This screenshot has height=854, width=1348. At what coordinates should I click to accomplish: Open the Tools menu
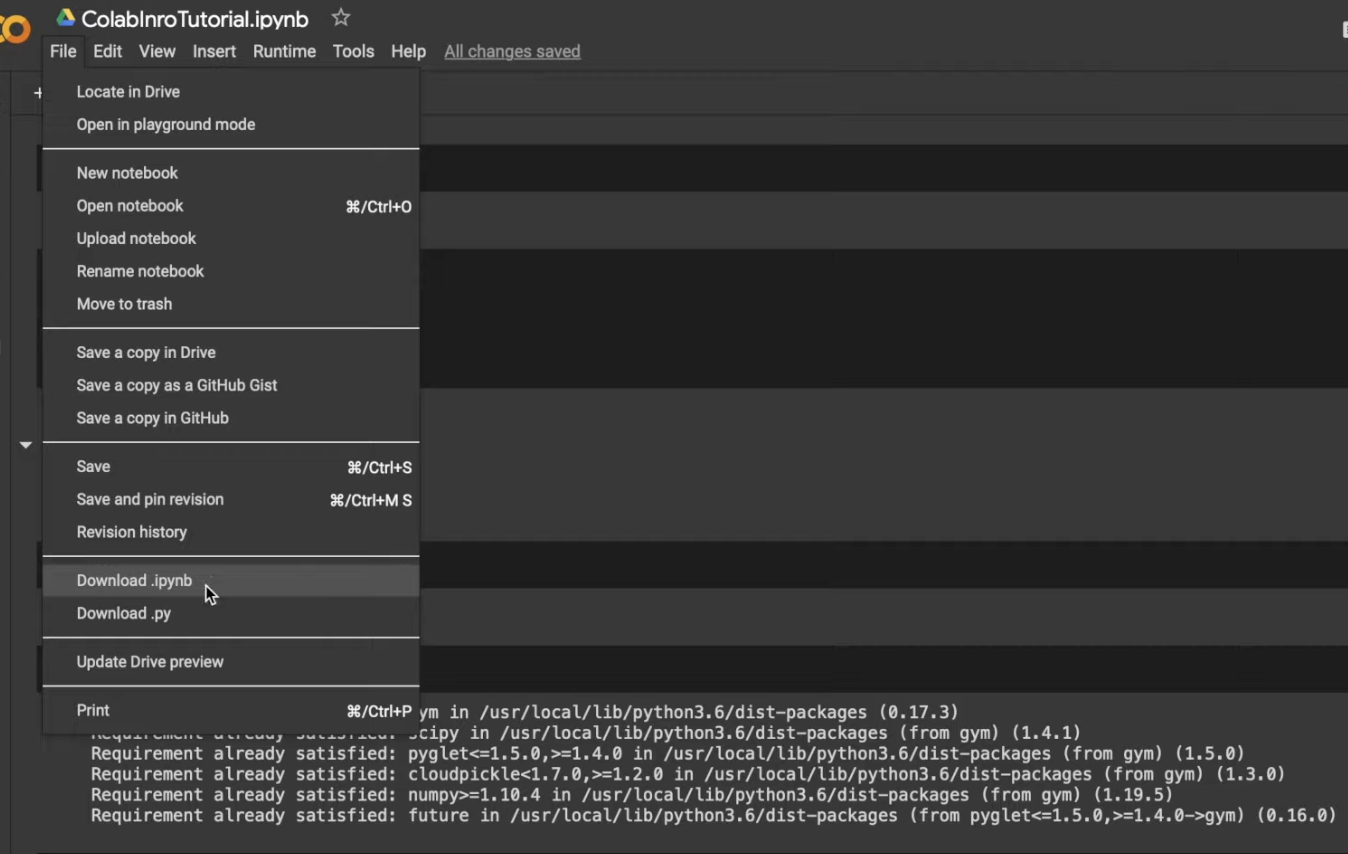point(353,51)
